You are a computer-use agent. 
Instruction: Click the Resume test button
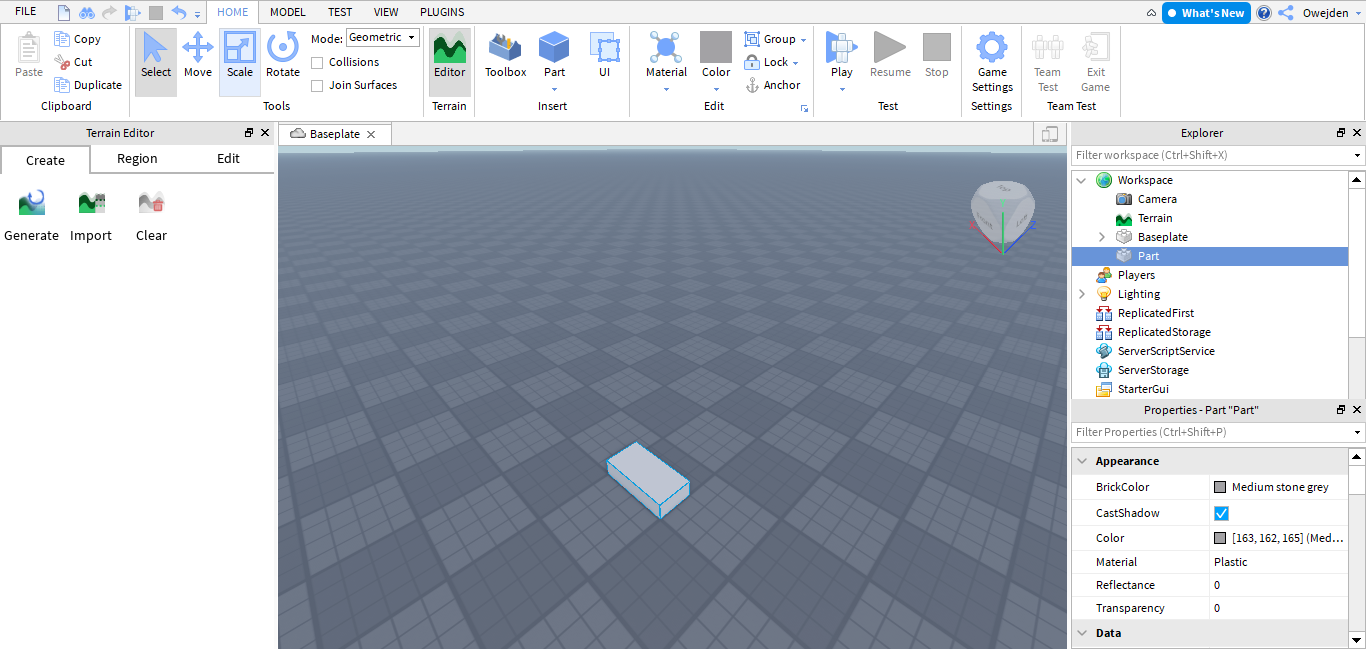[890, 55]
